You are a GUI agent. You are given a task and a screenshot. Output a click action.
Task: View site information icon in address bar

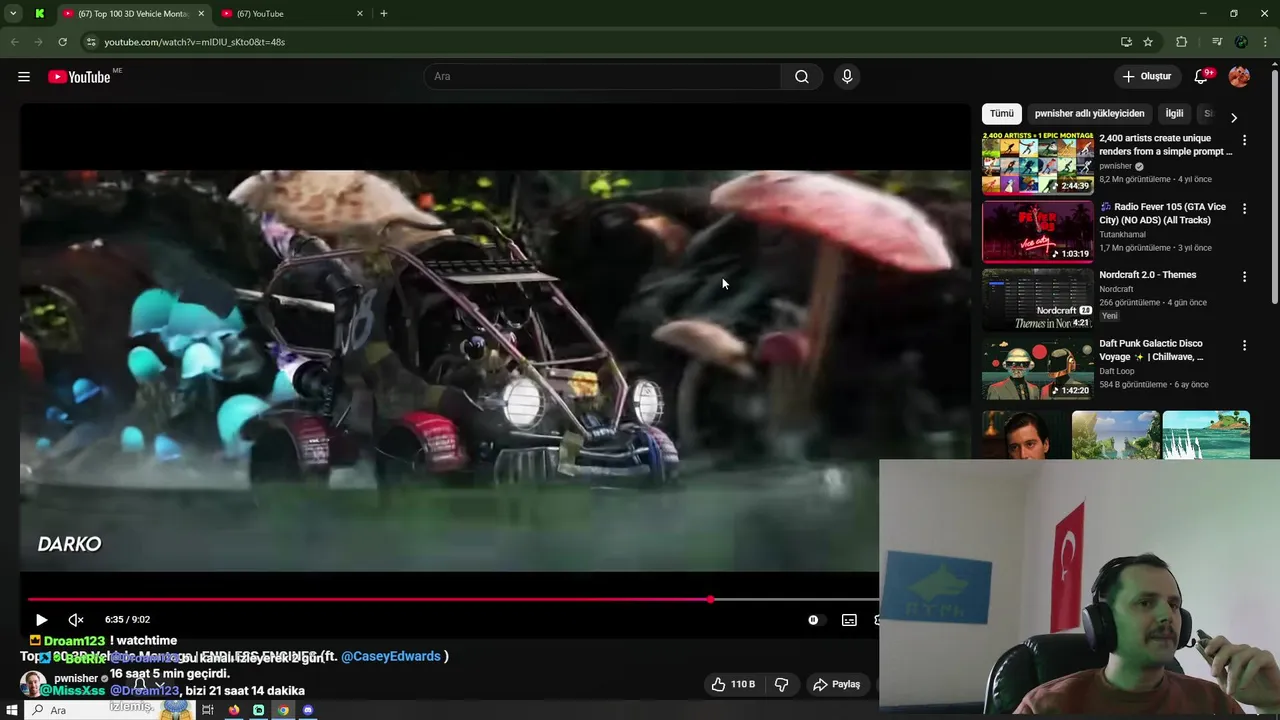91,42
